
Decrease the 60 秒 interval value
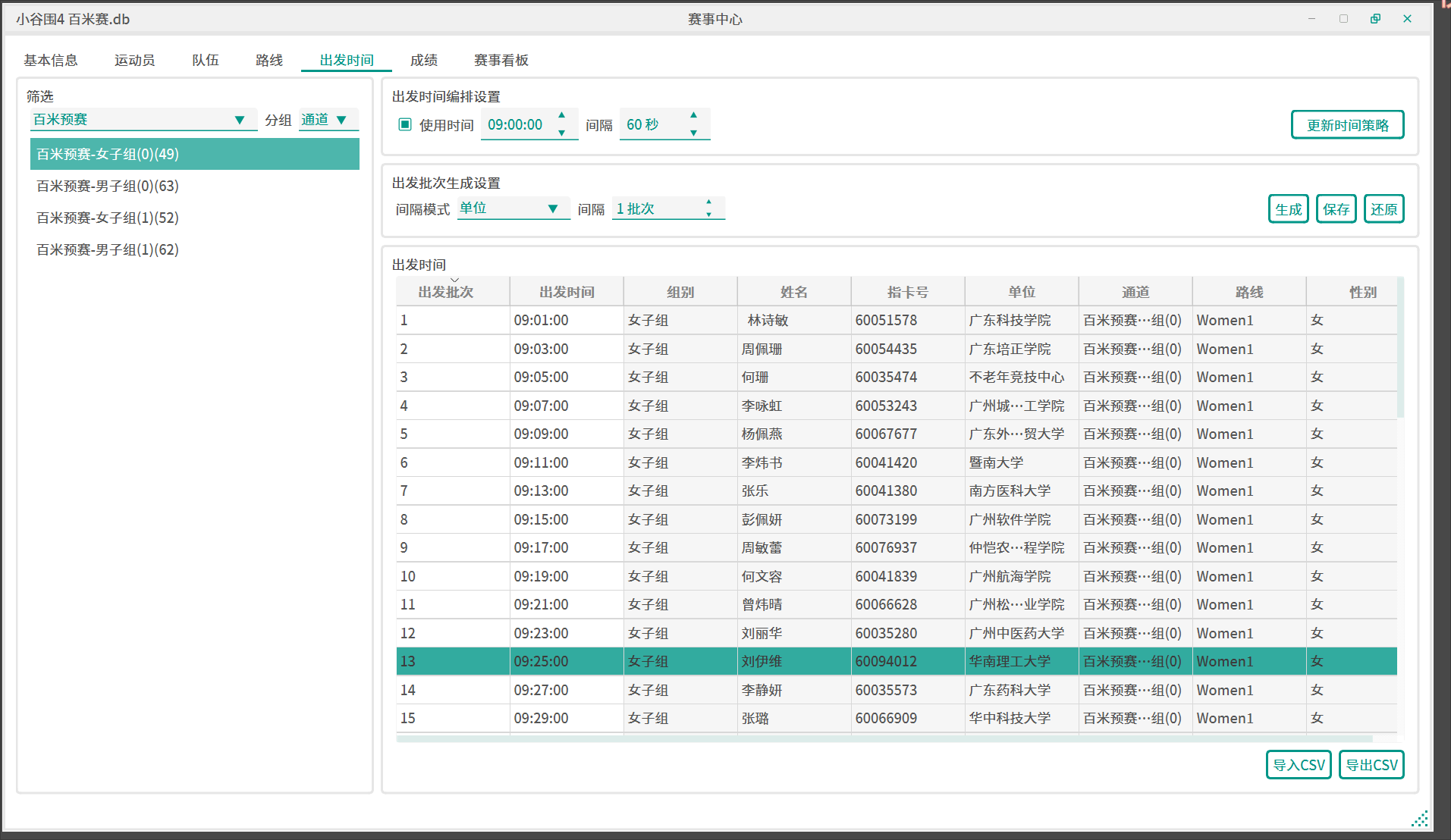pyautogui.click(x=693, y=133)
